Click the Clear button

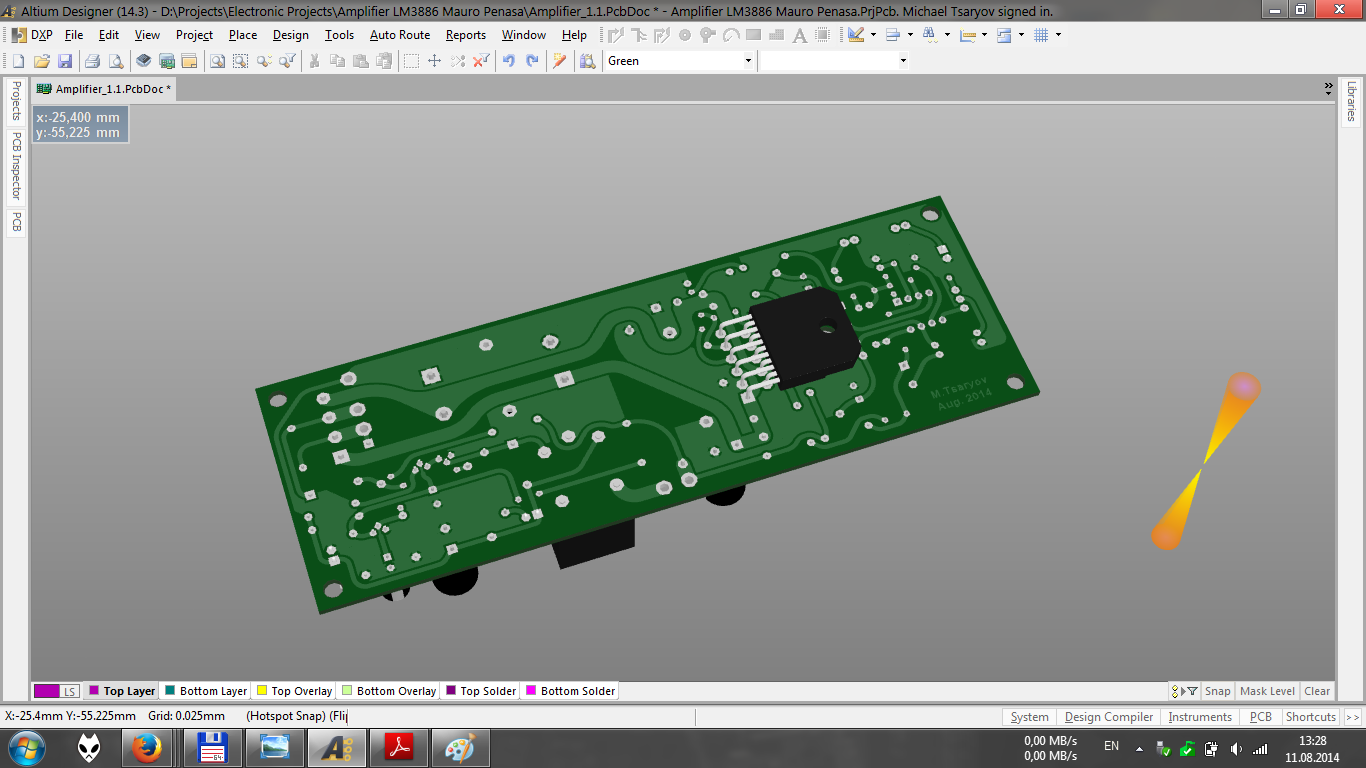pos(1317,691)
